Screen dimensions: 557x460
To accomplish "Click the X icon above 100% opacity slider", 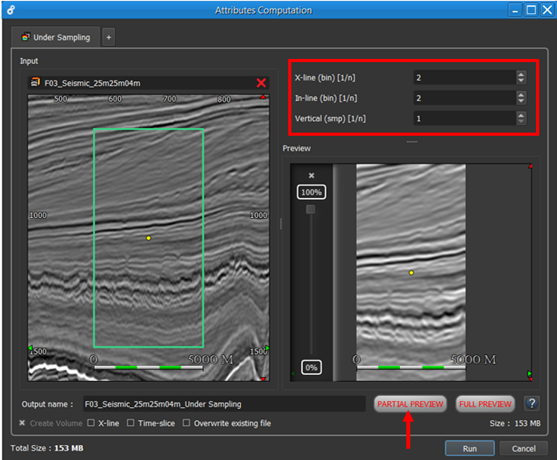I will click(312, 175).
